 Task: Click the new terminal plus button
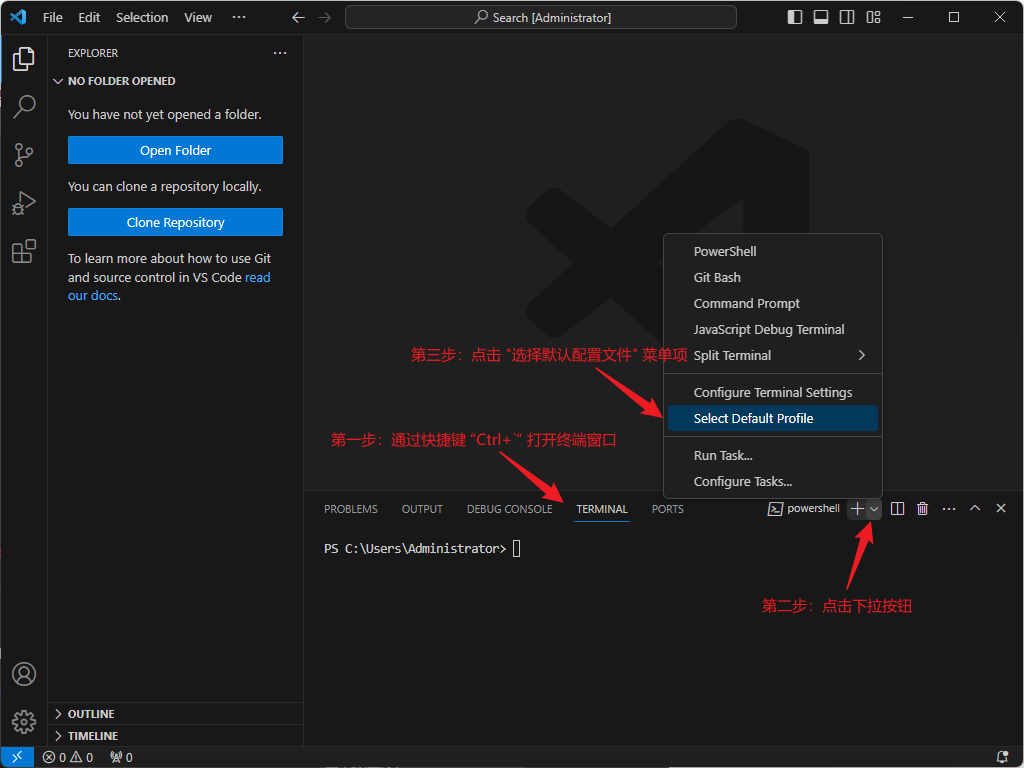coord(857,509)
